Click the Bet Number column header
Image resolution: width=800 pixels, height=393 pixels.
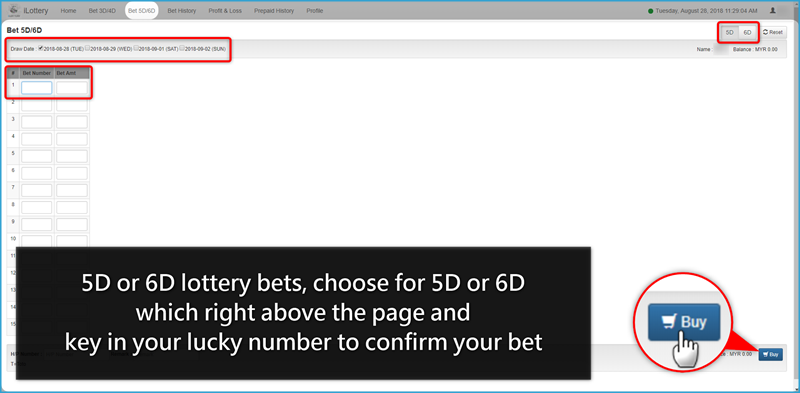click(37, 73)
